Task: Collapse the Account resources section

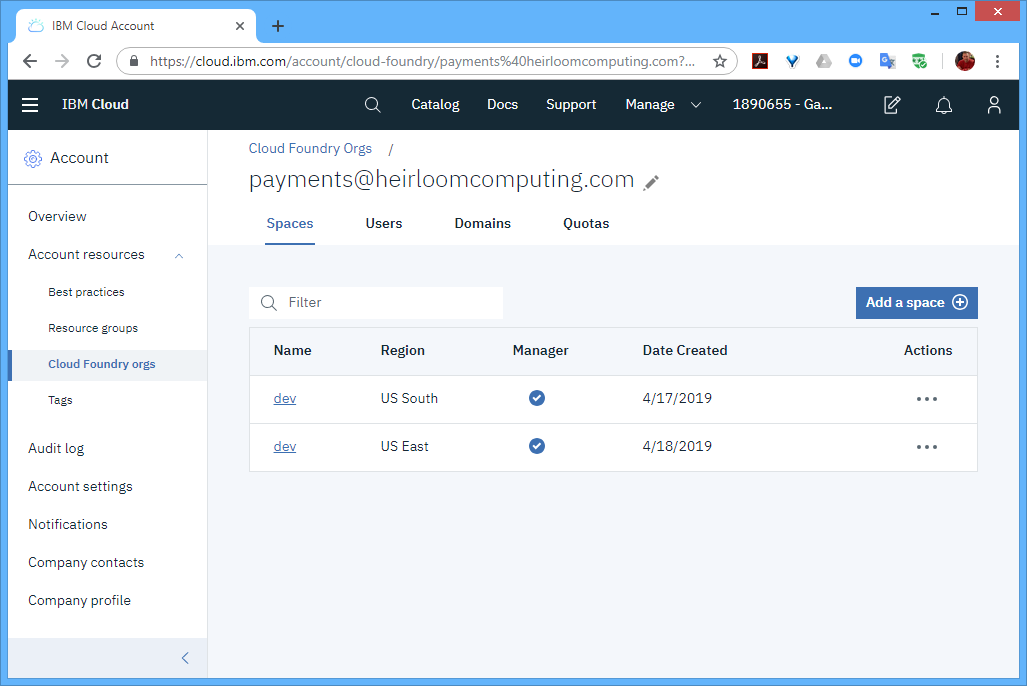Action: (x=179, y=256)
